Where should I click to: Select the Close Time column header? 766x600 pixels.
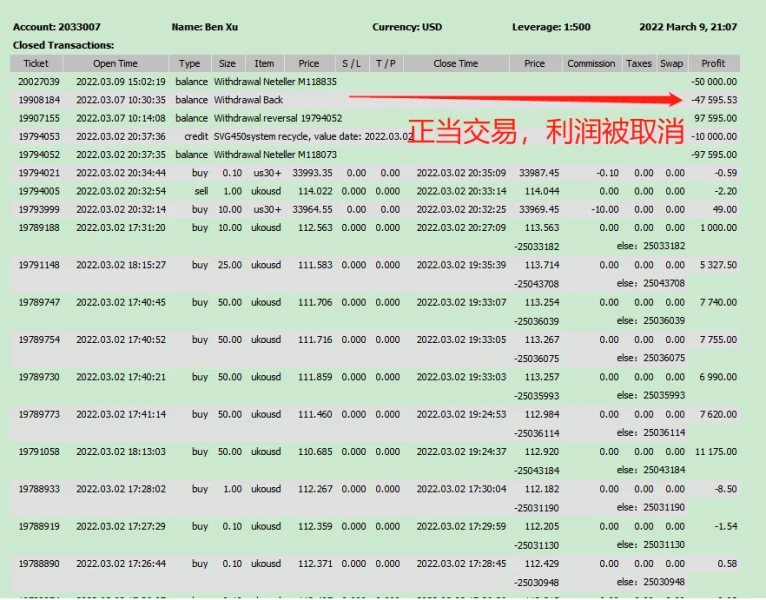(455, 63)
